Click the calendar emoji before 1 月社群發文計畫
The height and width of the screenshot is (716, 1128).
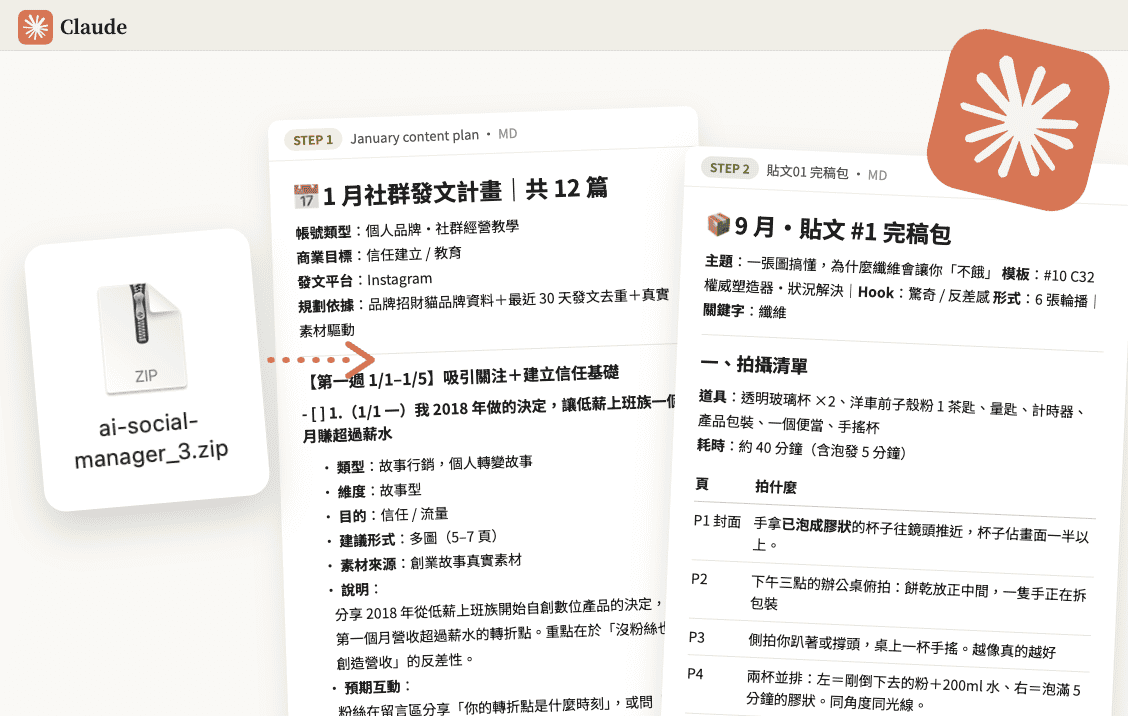click(306, 196)
